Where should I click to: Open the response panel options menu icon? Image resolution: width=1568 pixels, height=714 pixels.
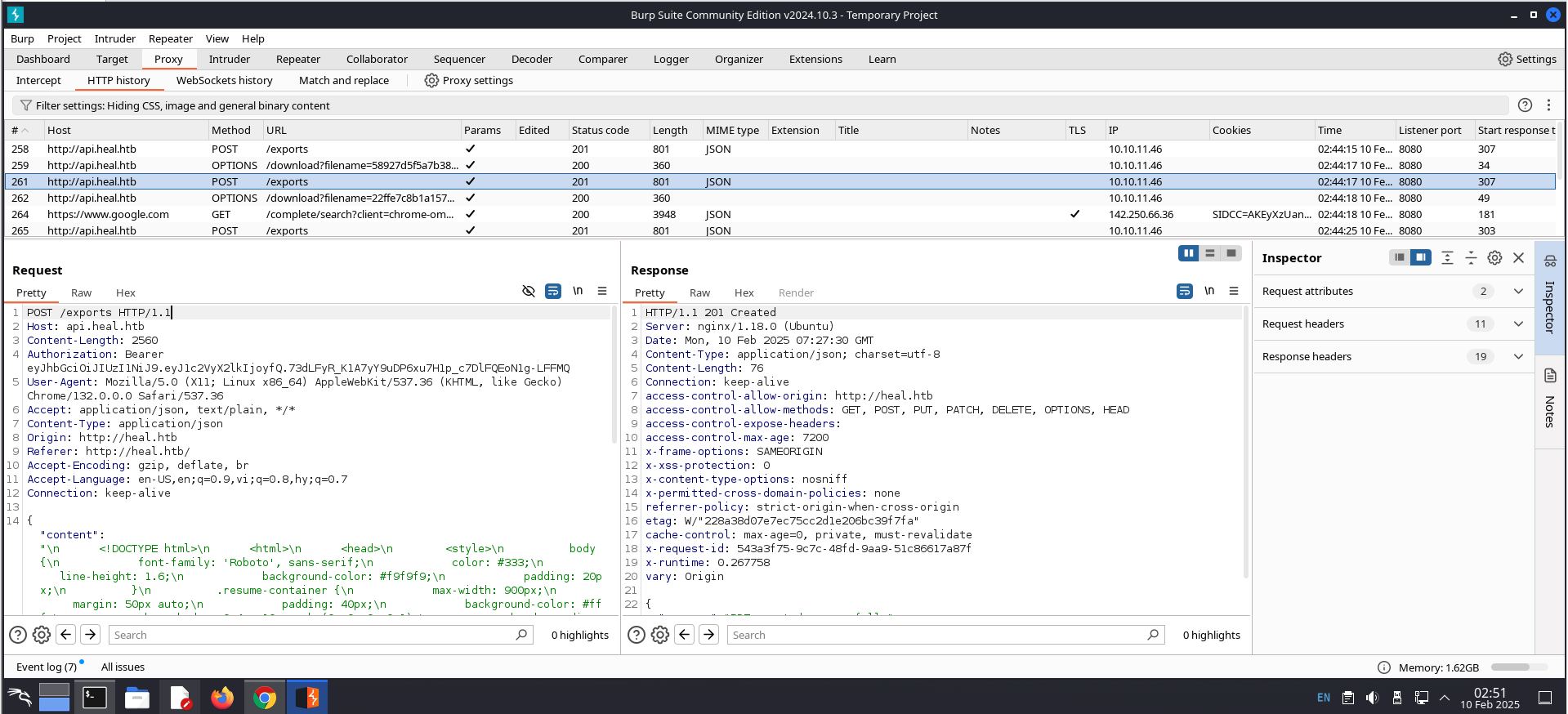coord(1234,291)
